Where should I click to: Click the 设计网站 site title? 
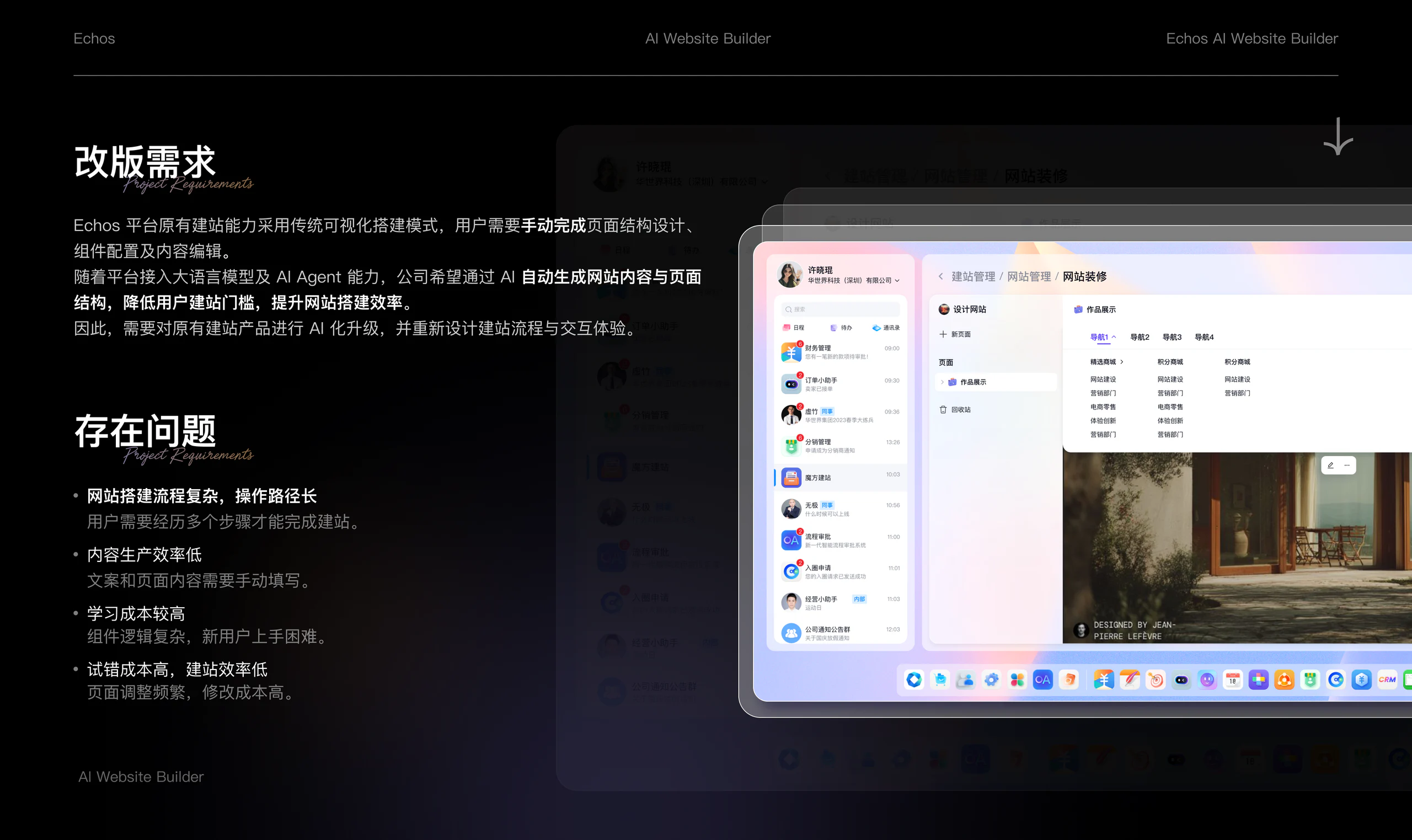(970, 309)
